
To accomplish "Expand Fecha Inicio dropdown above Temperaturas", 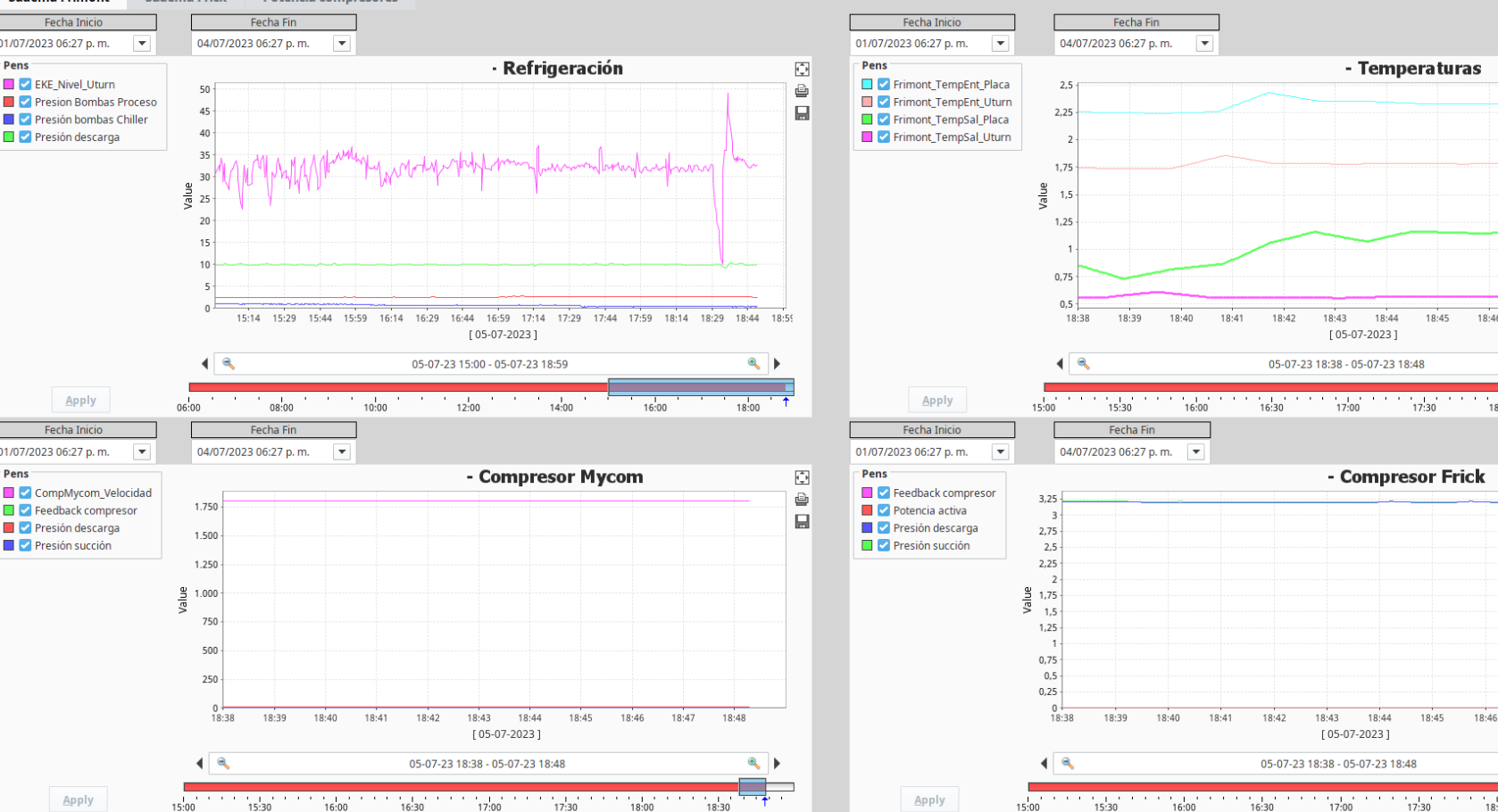I will click(x=1001, y=44).
